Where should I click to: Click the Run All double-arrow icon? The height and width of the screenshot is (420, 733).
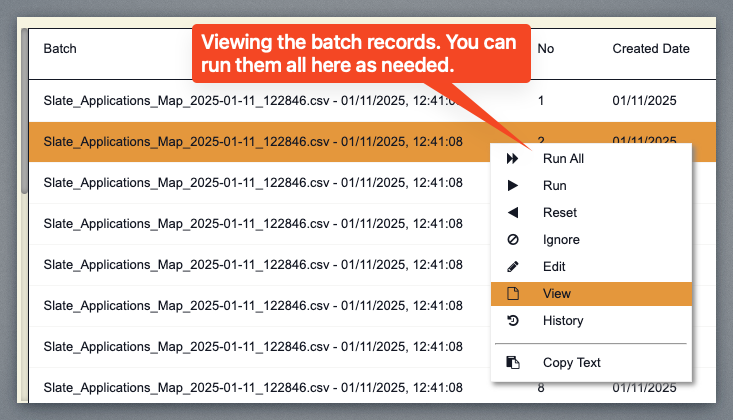pos(513,158)
